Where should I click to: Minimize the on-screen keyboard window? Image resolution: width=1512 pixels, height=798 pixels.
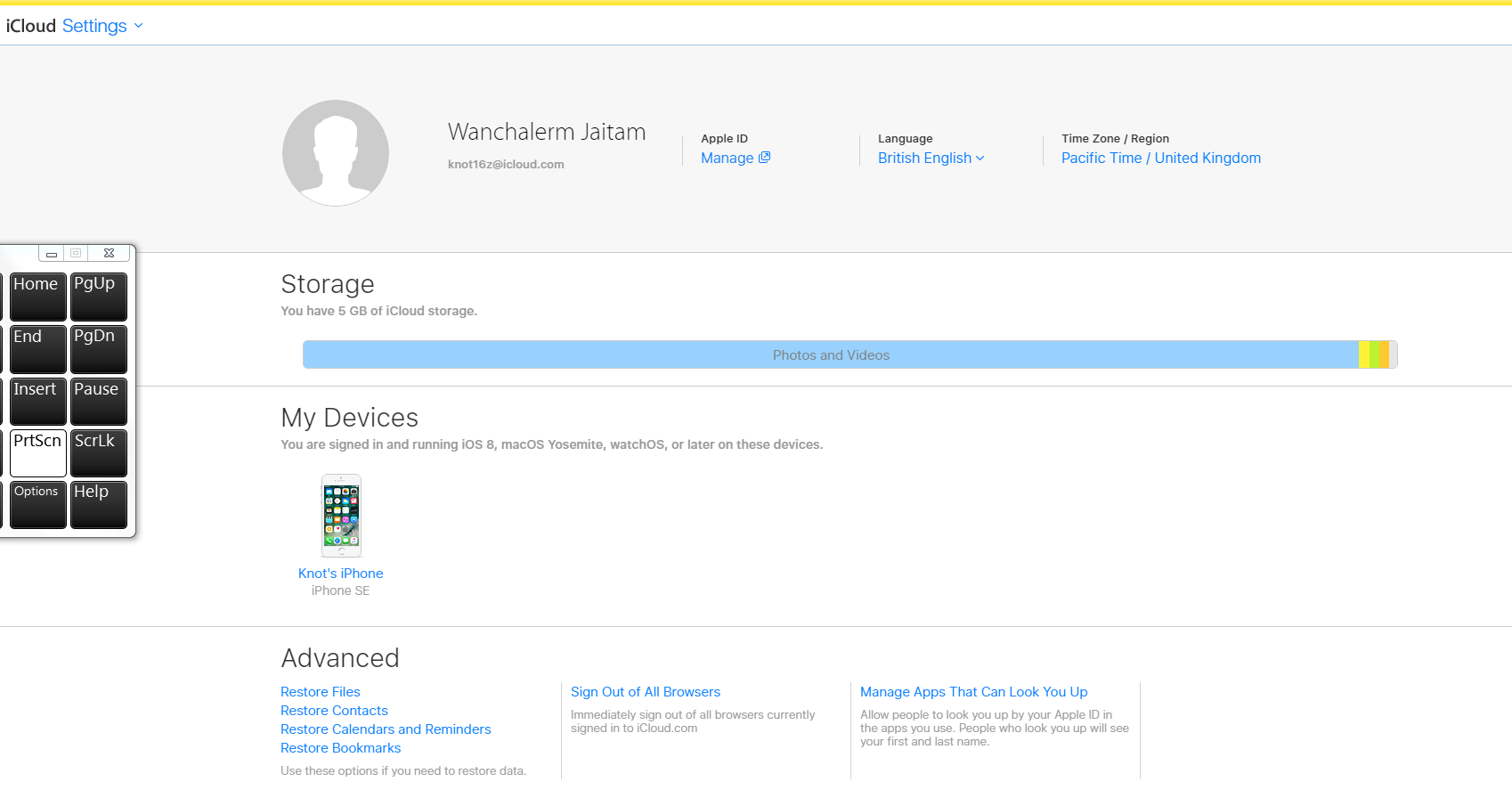coord(52,254)
